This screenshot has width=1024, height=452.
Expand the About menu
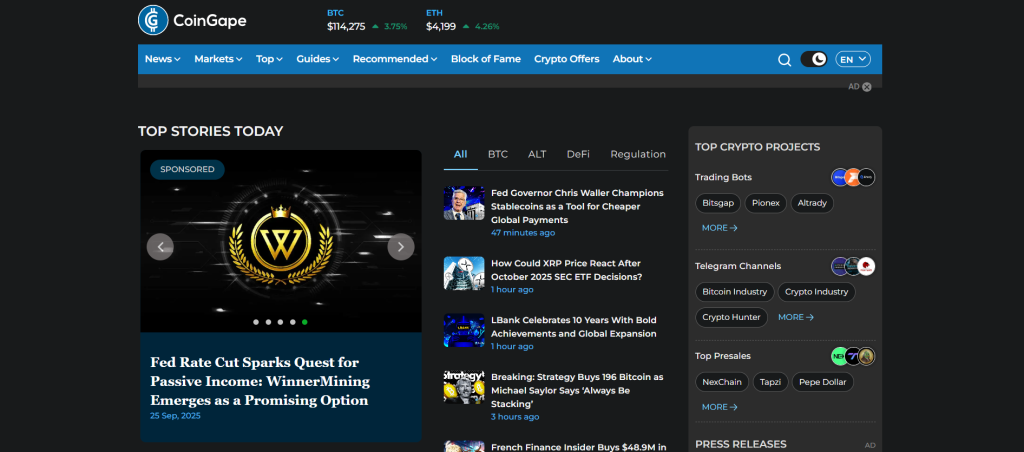(x=632, y=59)
